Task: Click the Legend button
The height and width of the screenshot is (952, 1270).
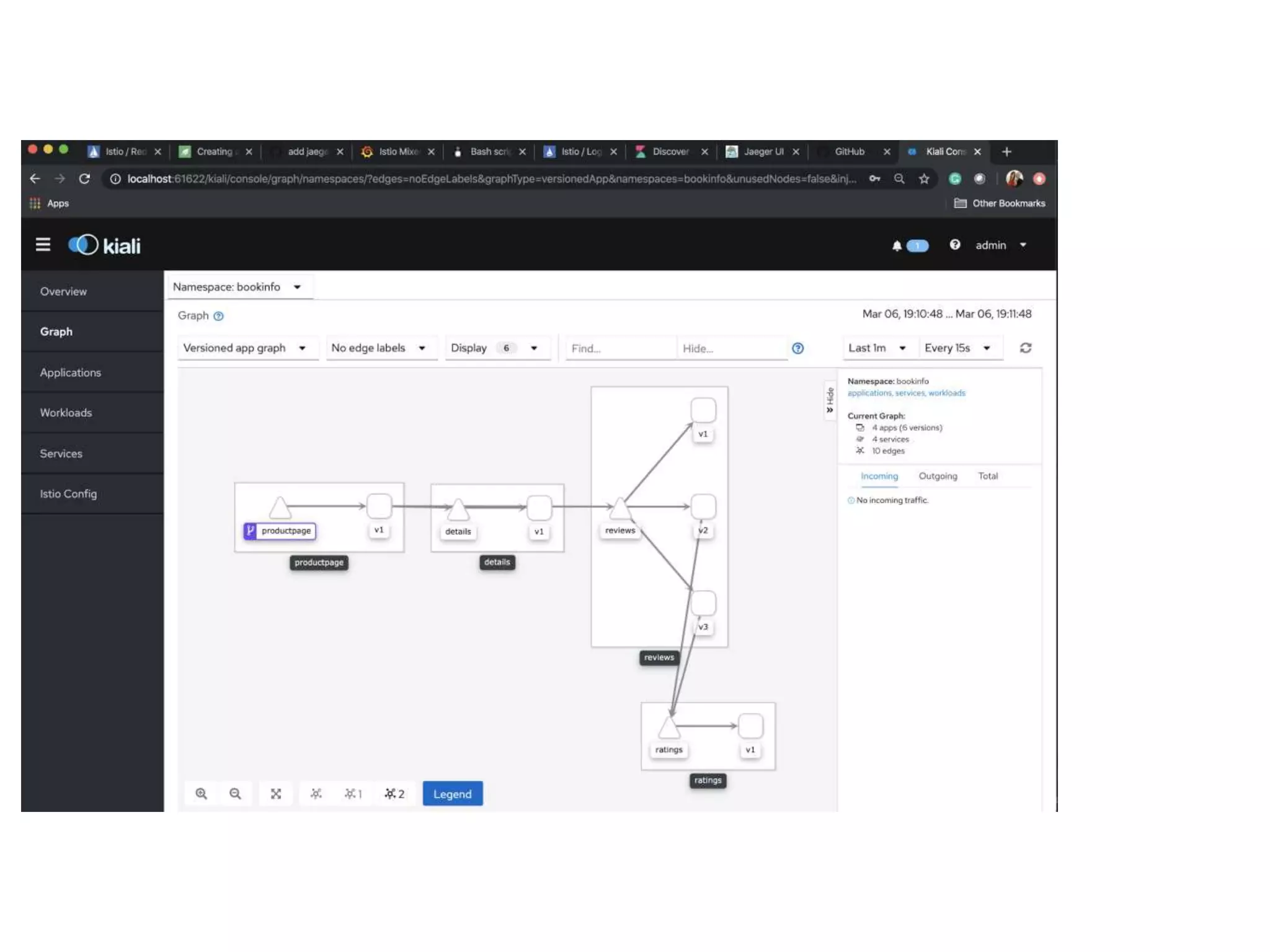Action: (x=452, y=794)
